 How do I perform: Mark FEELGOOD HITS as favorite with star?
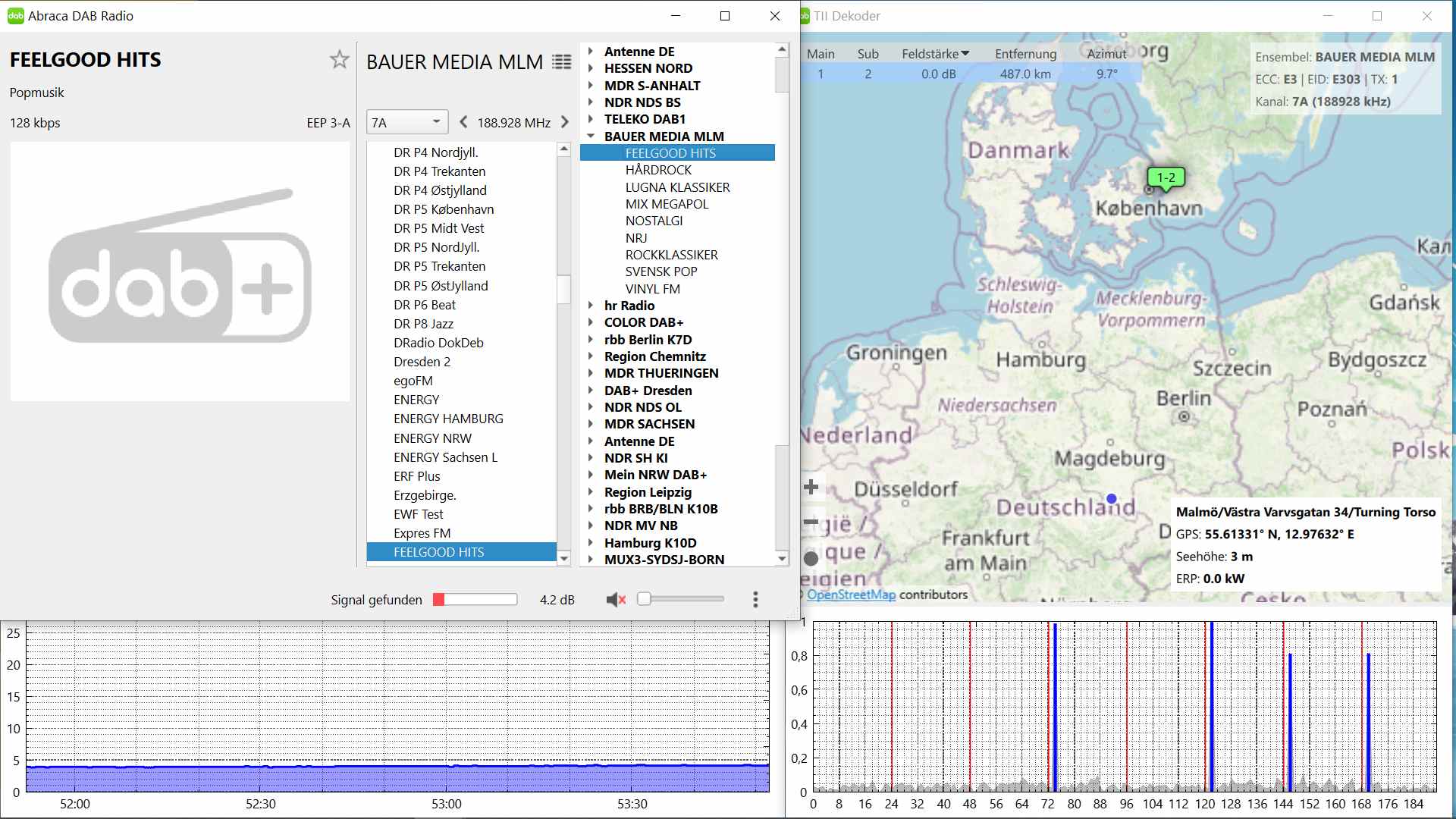pos(339,60)
